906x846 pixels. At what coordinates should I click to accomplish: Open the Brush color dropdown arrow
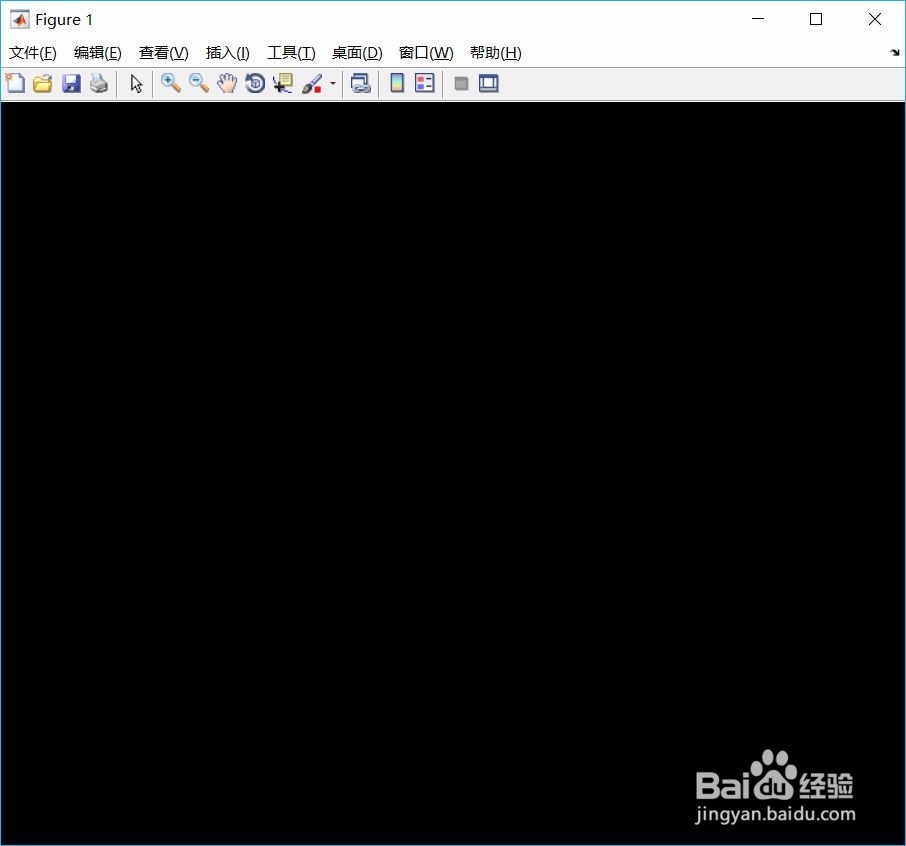tap(333, 83)
